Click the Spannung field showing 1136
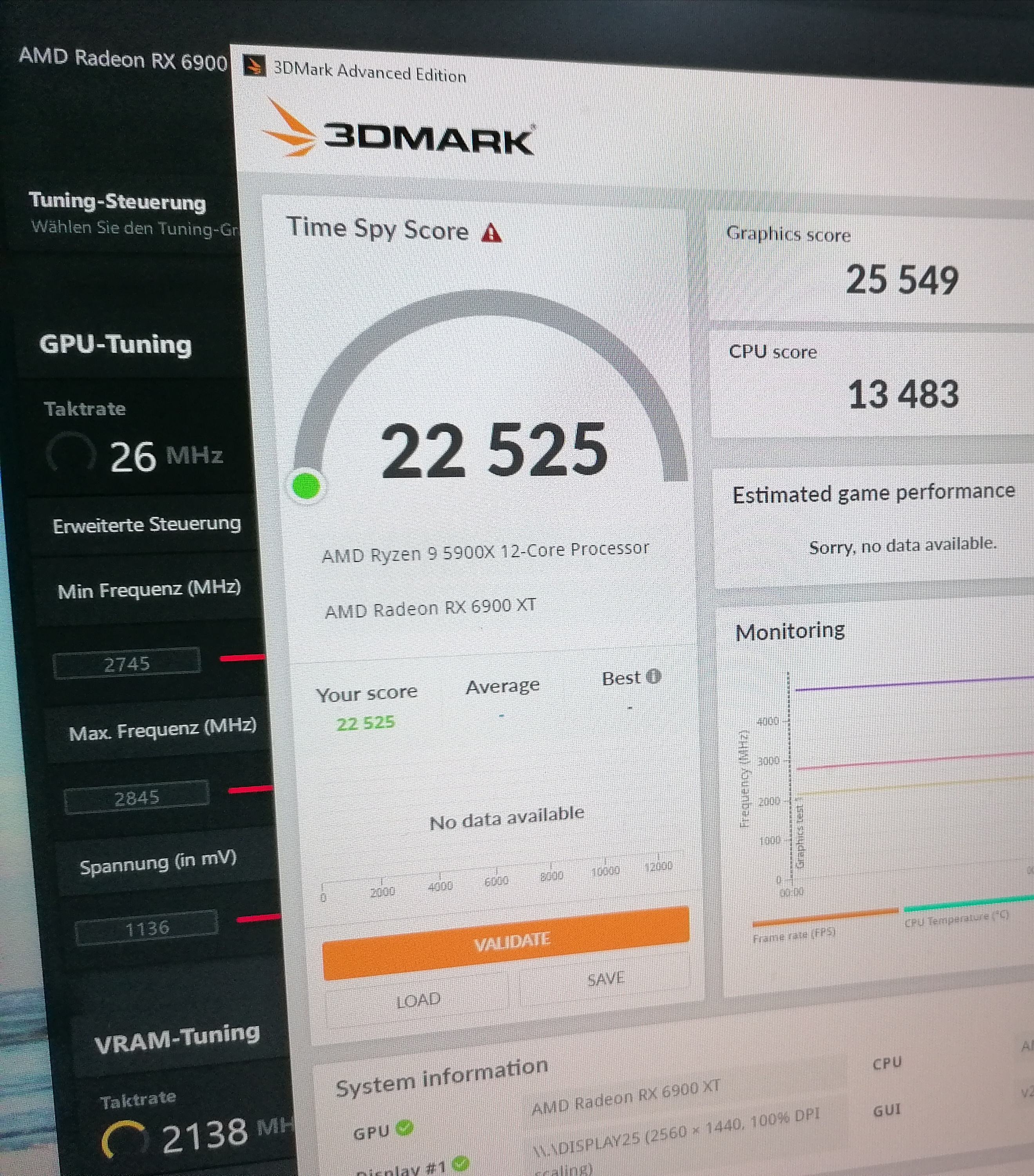The height and width of the screenshot is (1176, 1034). pos(147,928)
